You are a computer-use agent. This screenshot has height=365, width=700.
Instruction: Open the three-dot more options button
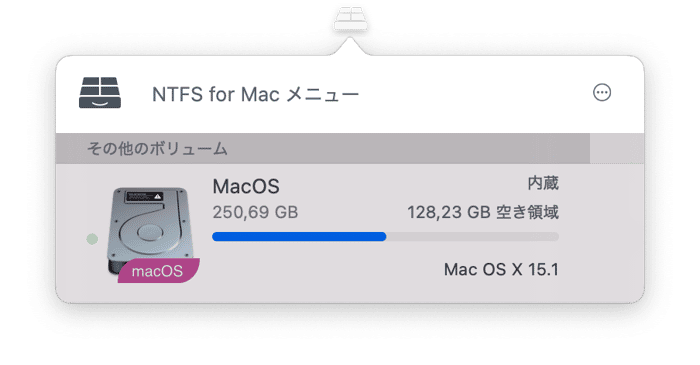pyautogui.click(x=602, y=93)
